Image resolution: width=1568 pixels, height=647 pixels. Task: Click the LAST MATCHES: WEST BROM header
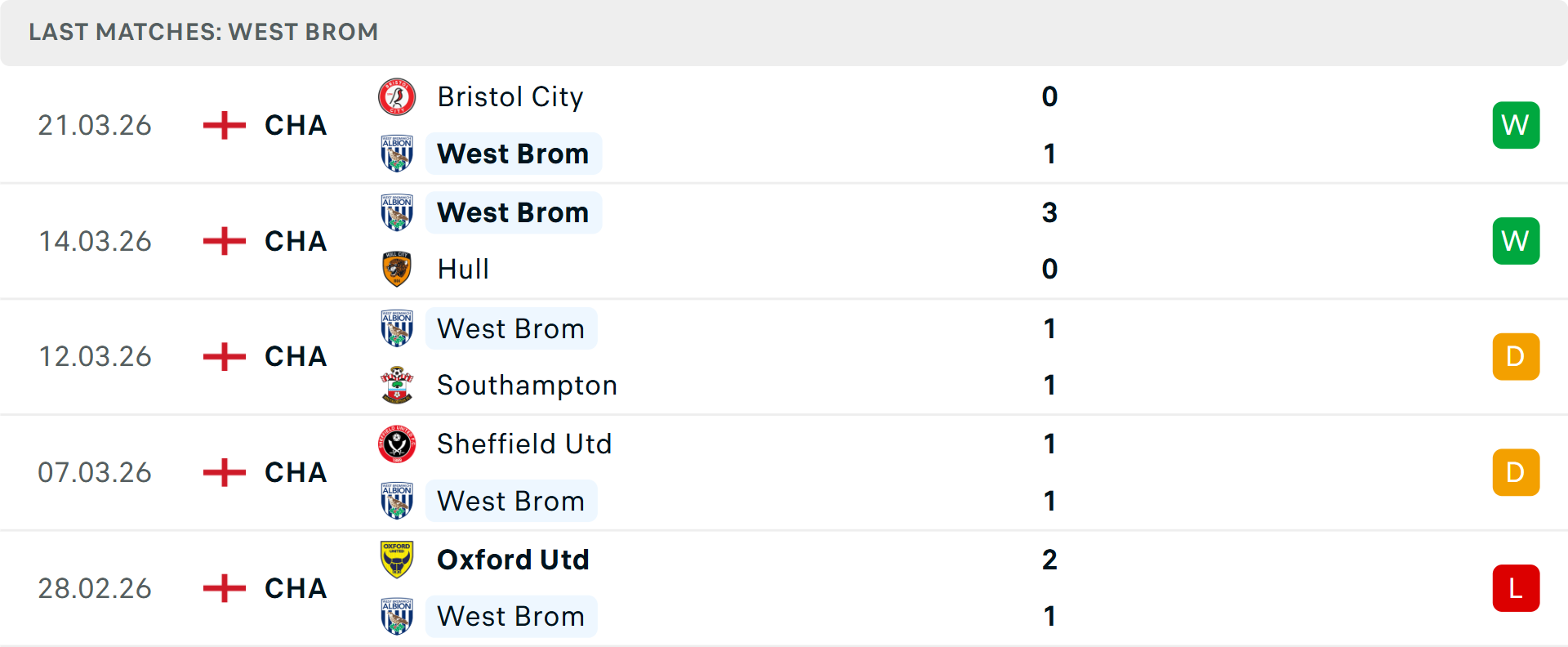[x=203, y=32]
